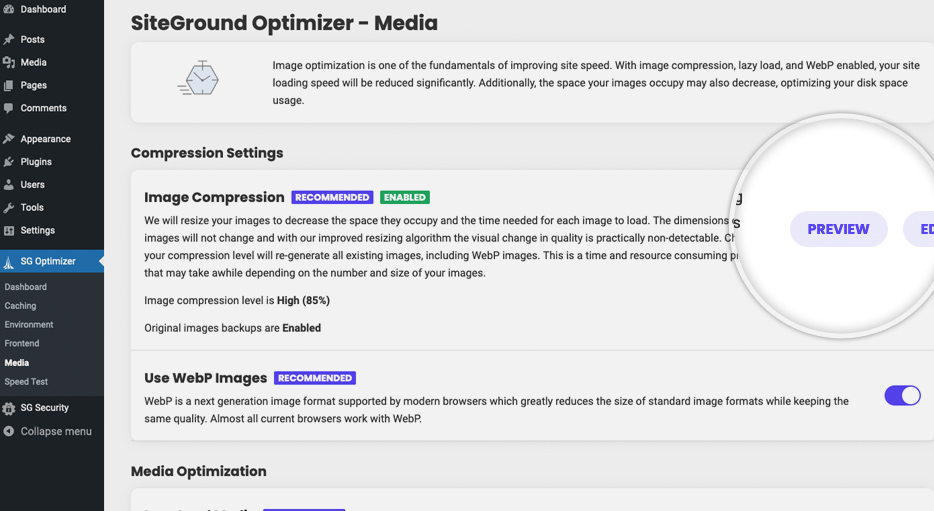
Task: Click the Plugins plug icon
Action: coord(8,161)
